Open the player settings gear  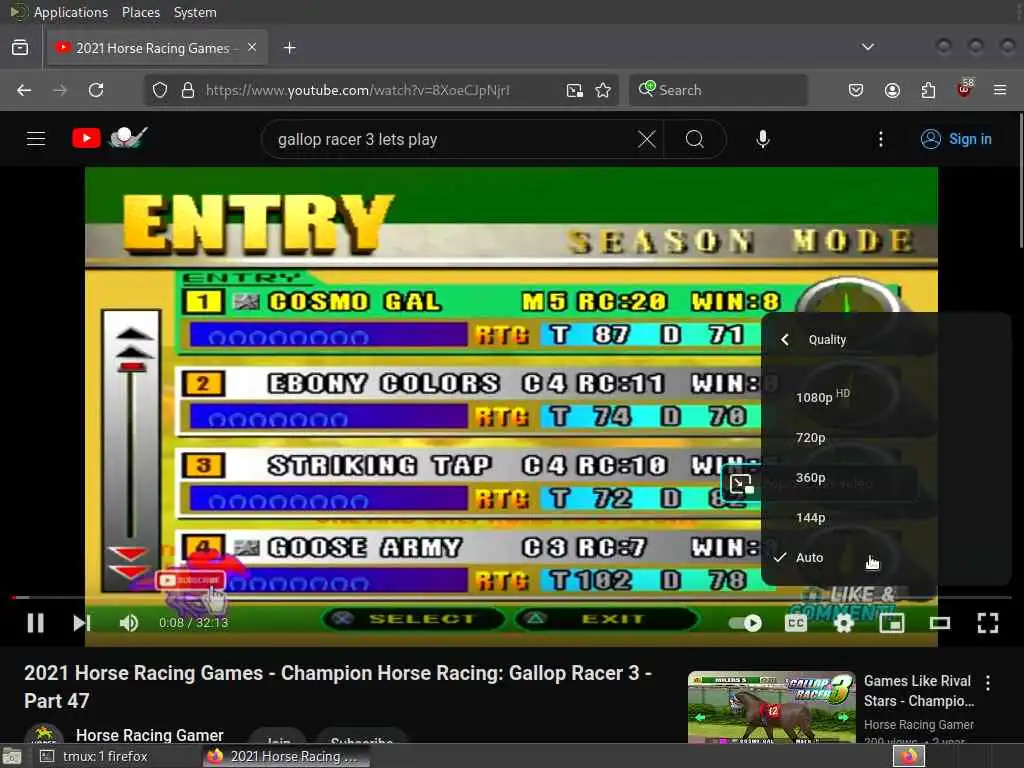(844, 623)
